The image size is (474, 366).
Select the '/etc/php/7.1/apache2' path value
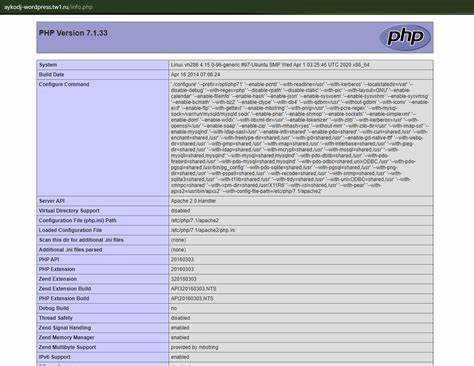pyautogui.click(x=195, y=220)
